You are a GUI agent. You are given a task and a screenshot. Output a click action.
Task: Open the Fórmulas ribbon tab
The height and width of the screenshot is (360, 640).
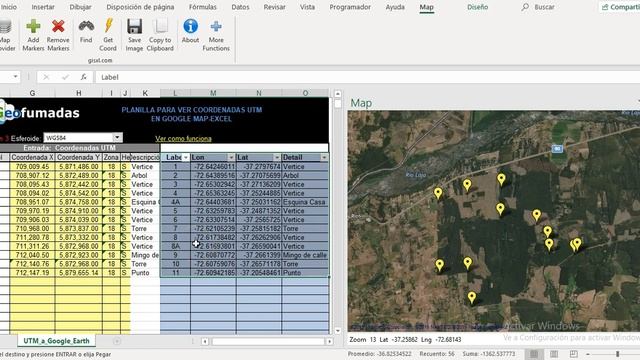click(x=202, y=7)
